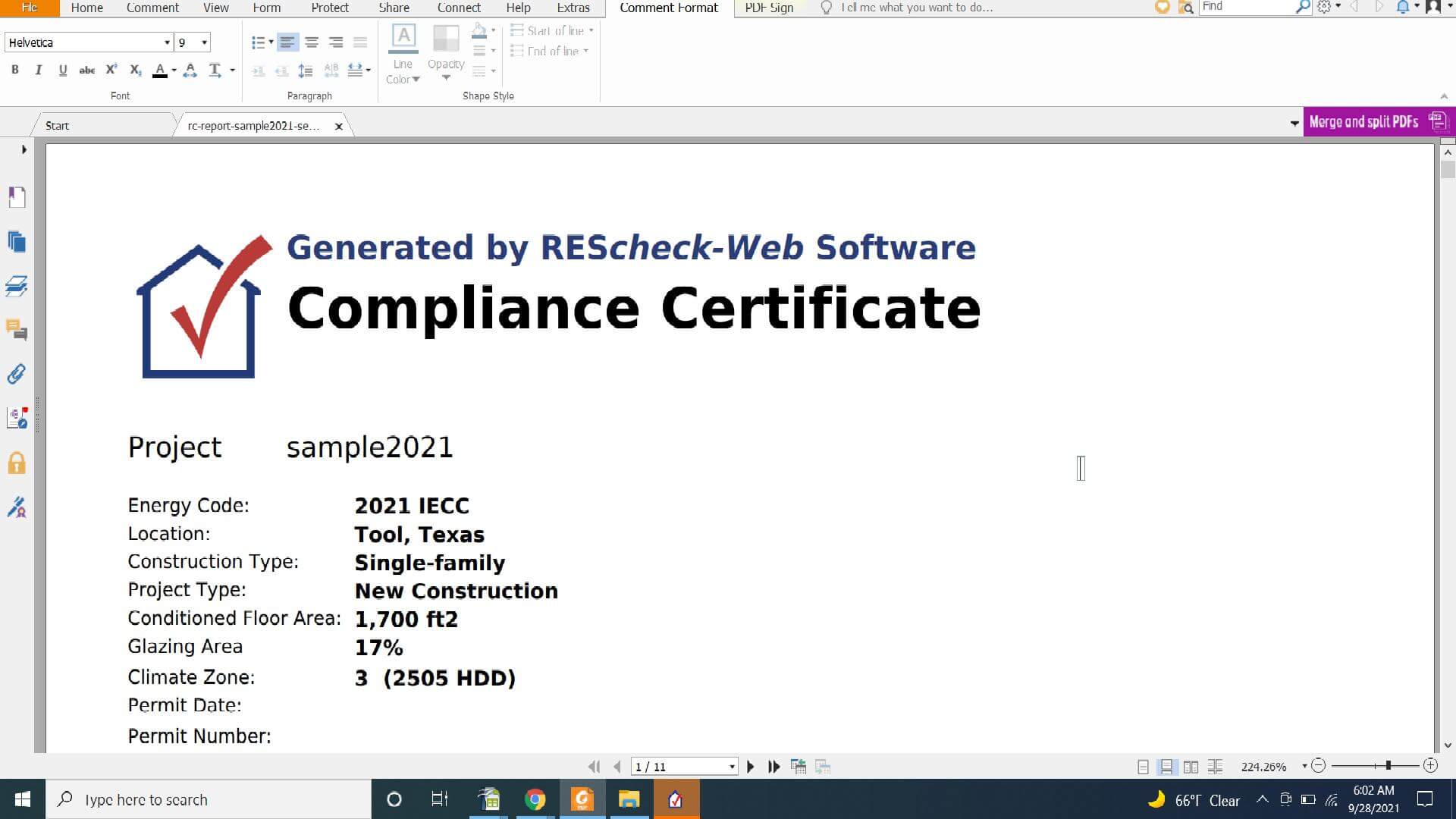Screen dimensions: 1456x819
Task: Open the attachments panel paperclip icon
Action: (17, 374)
